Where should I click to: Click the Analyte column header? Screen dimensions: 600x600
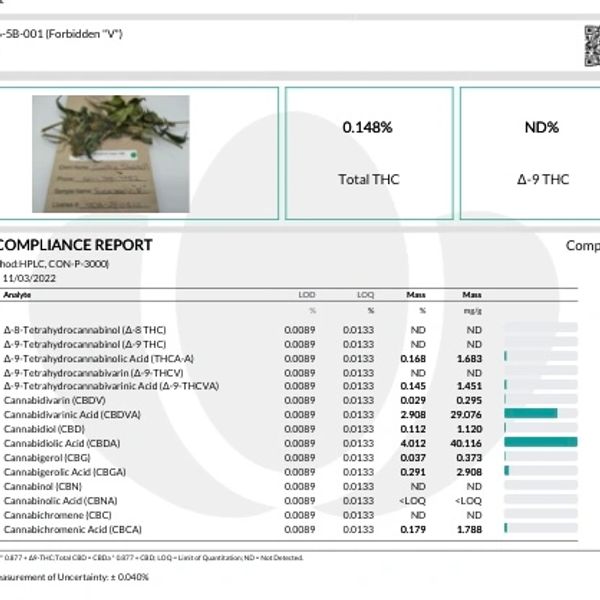tap(17, 295)
